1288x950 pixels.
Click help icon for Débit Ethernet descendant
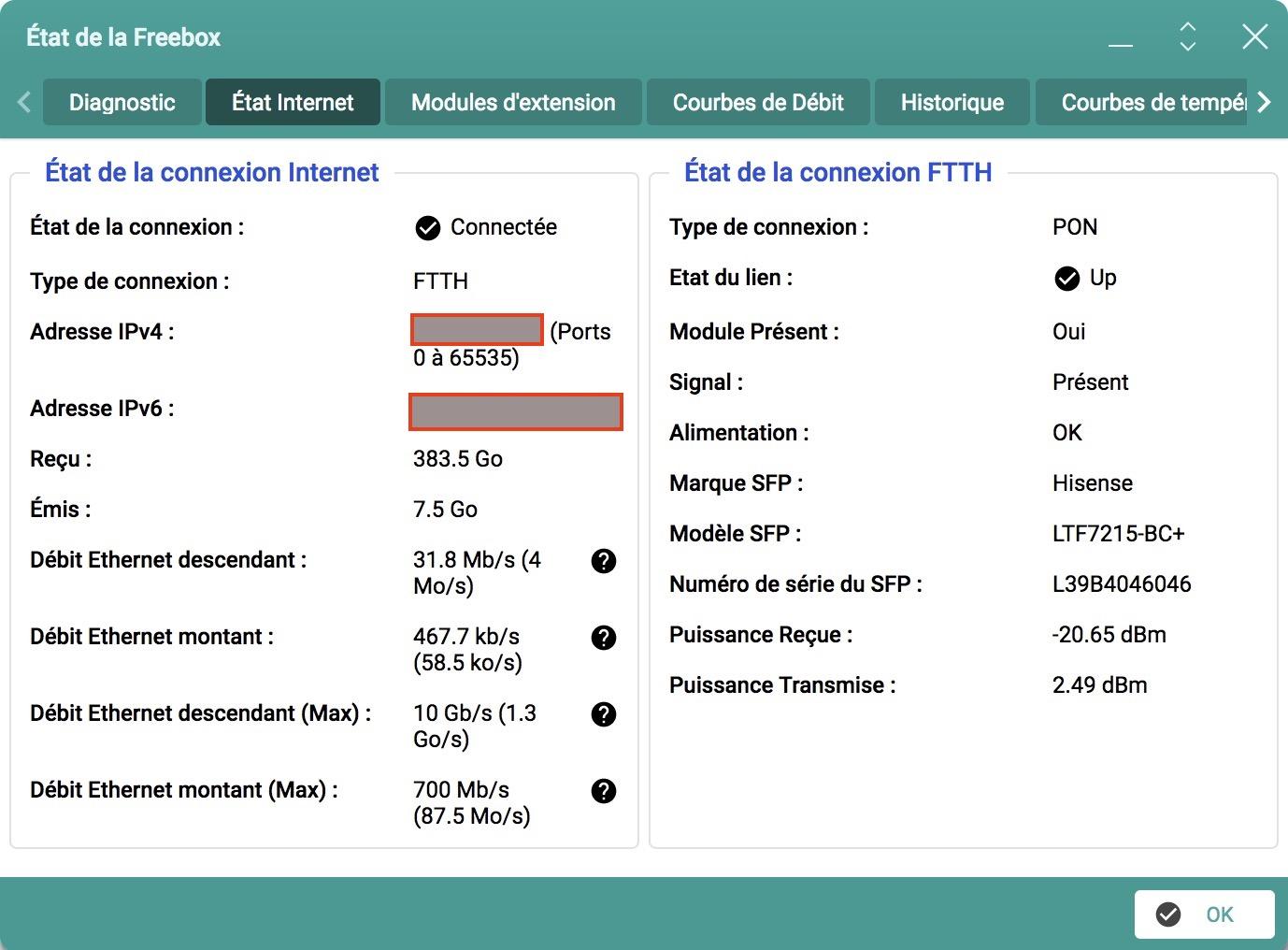(604, 561)
